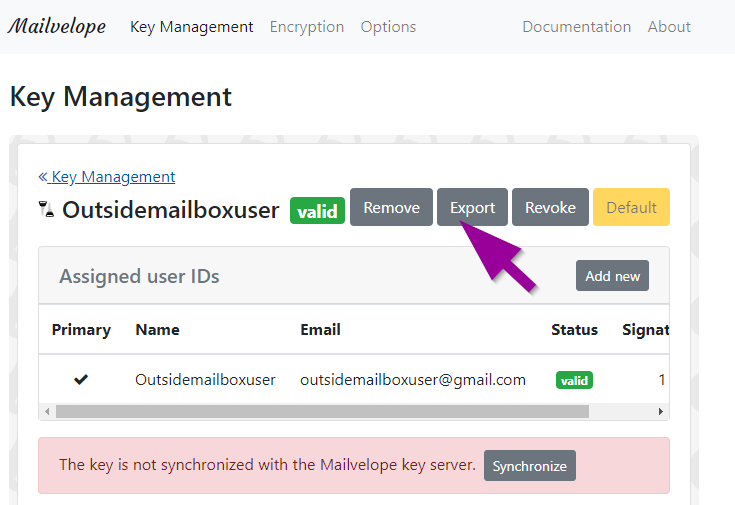735x505 pixels.
Task: Open the Documentation link in header
Action: [576, 27]
